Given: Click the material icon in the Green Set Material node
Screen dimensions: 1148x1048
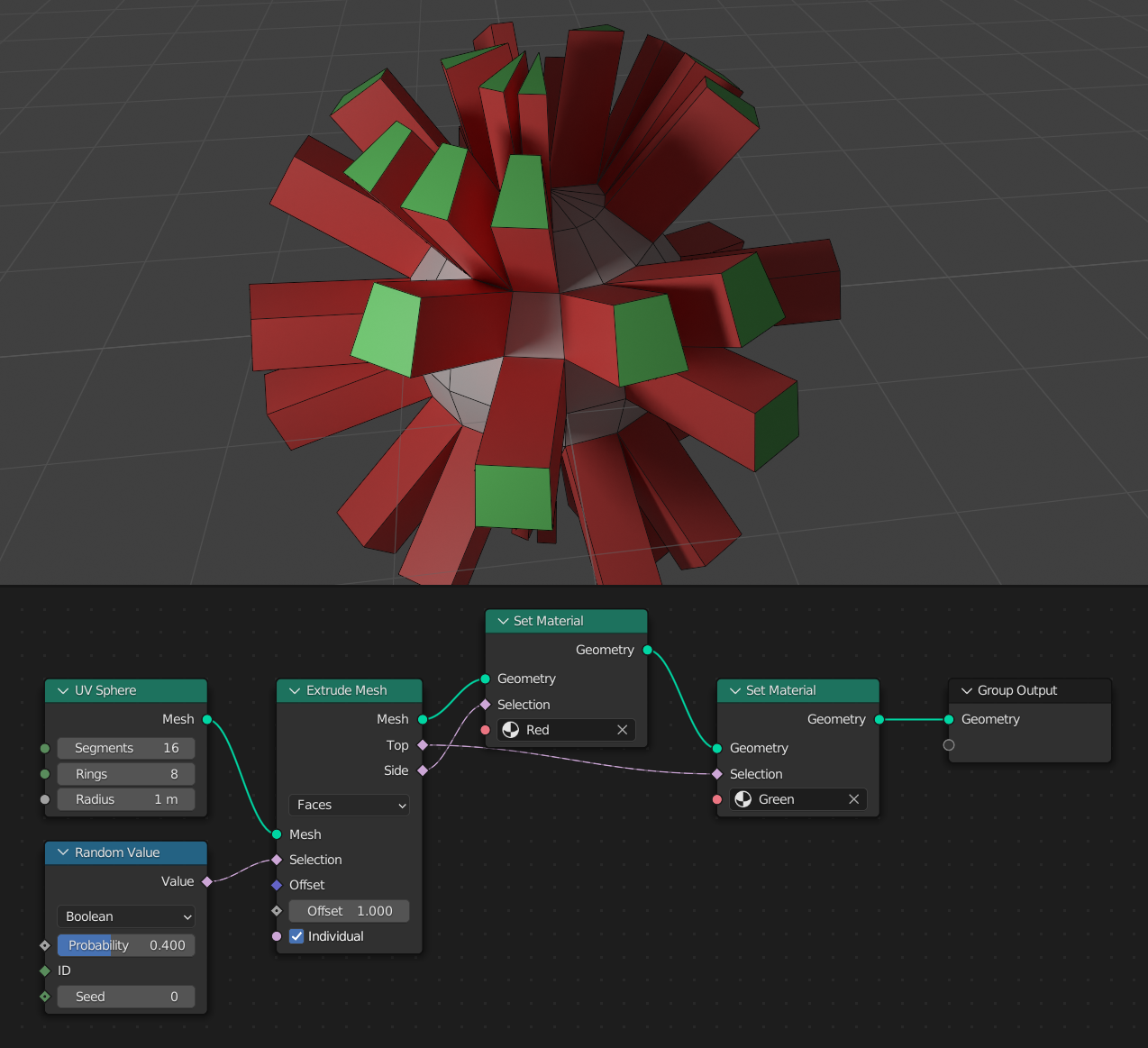Looking at the screenshot, I should point(743,798).
